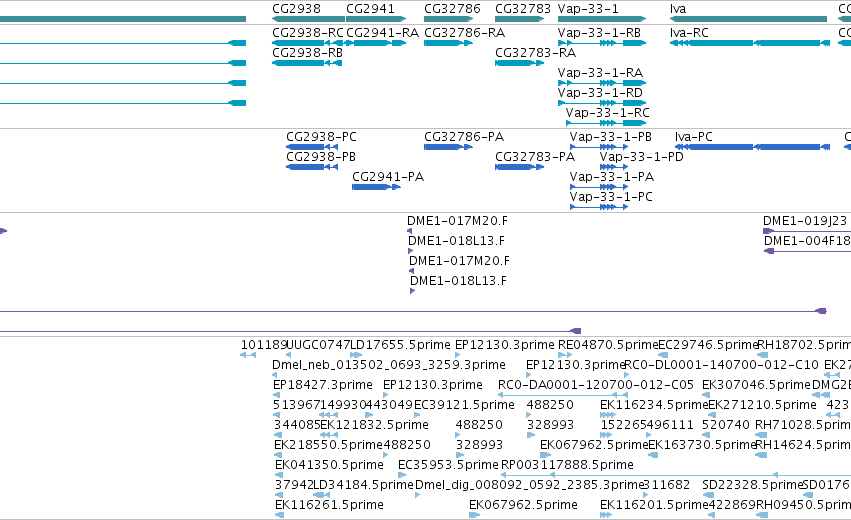Click the CG32783 gene label

coord(523,9)
